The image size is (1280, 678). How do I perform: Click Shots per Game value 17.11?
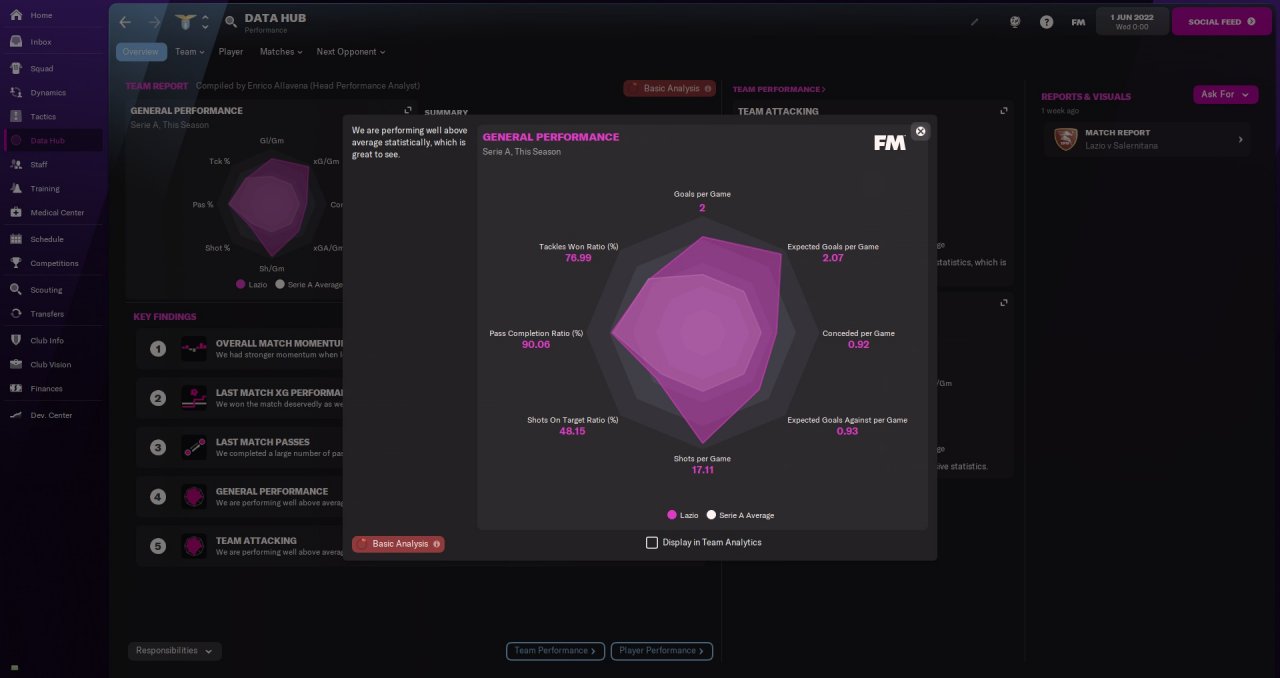click(x=702, y=470)
